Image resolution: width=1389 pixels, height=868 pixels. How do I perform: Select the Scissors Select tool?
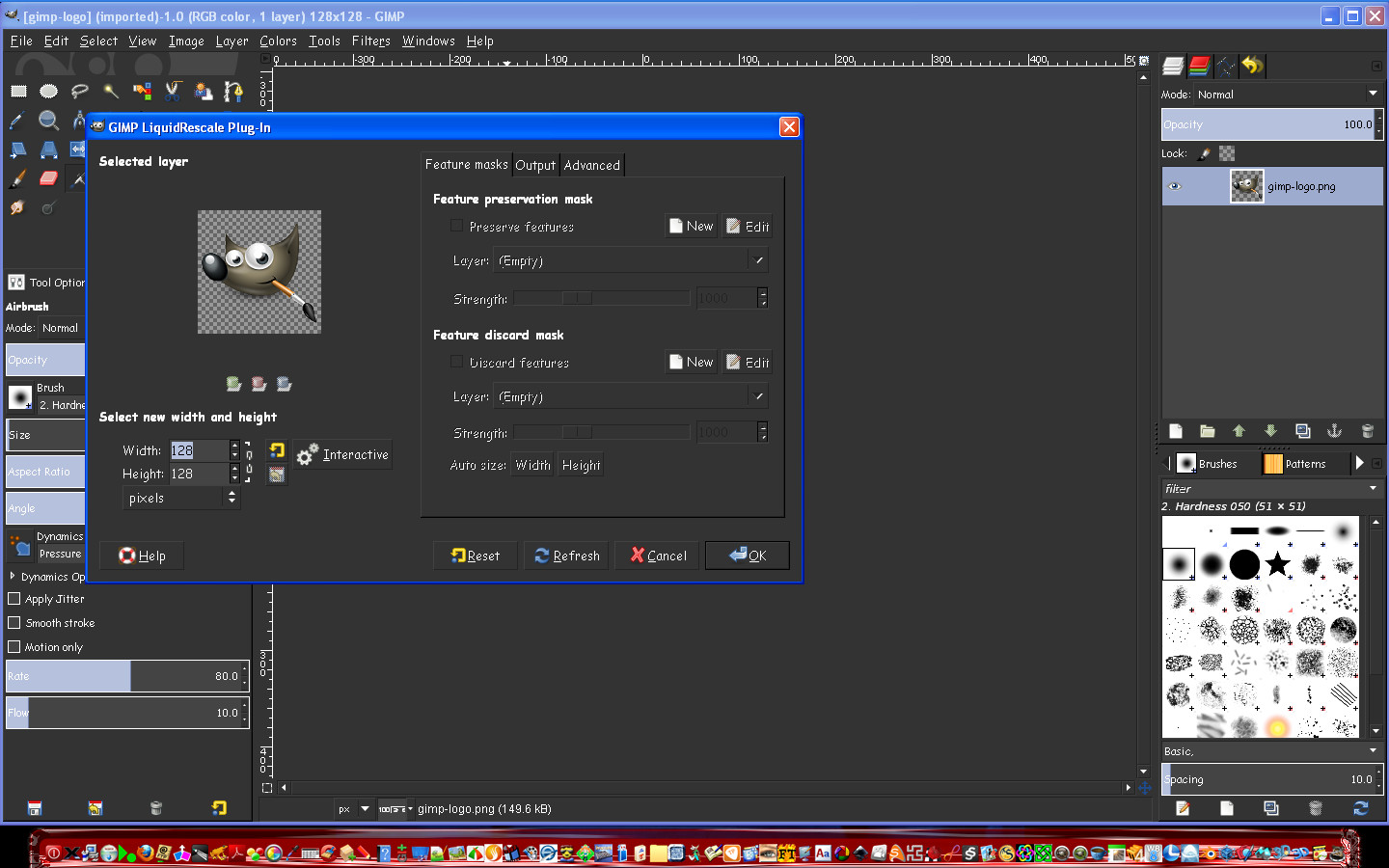pos(173,91)
